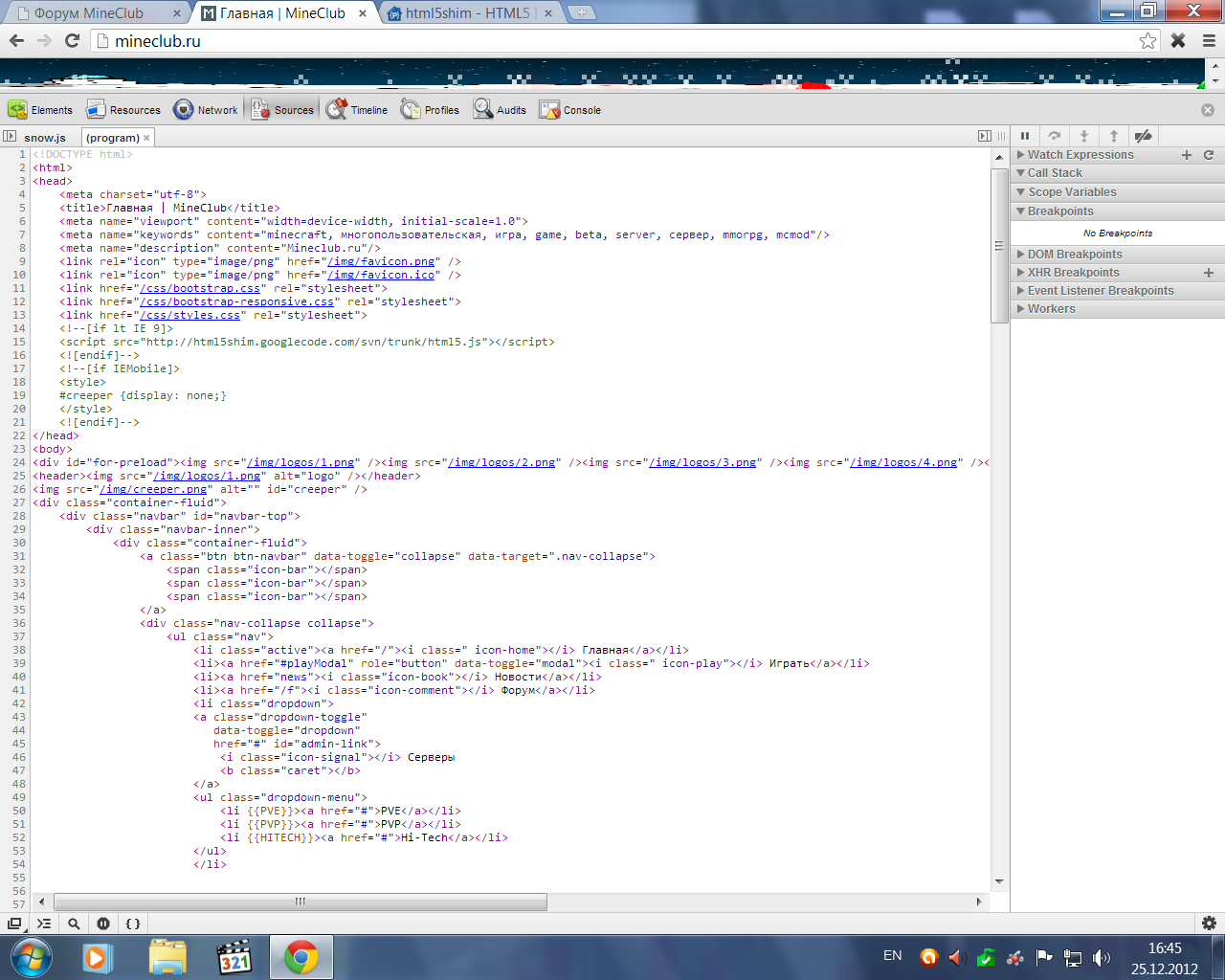Click the browser extension icon beside the star
The image size is (1225, 980).
1178,40
